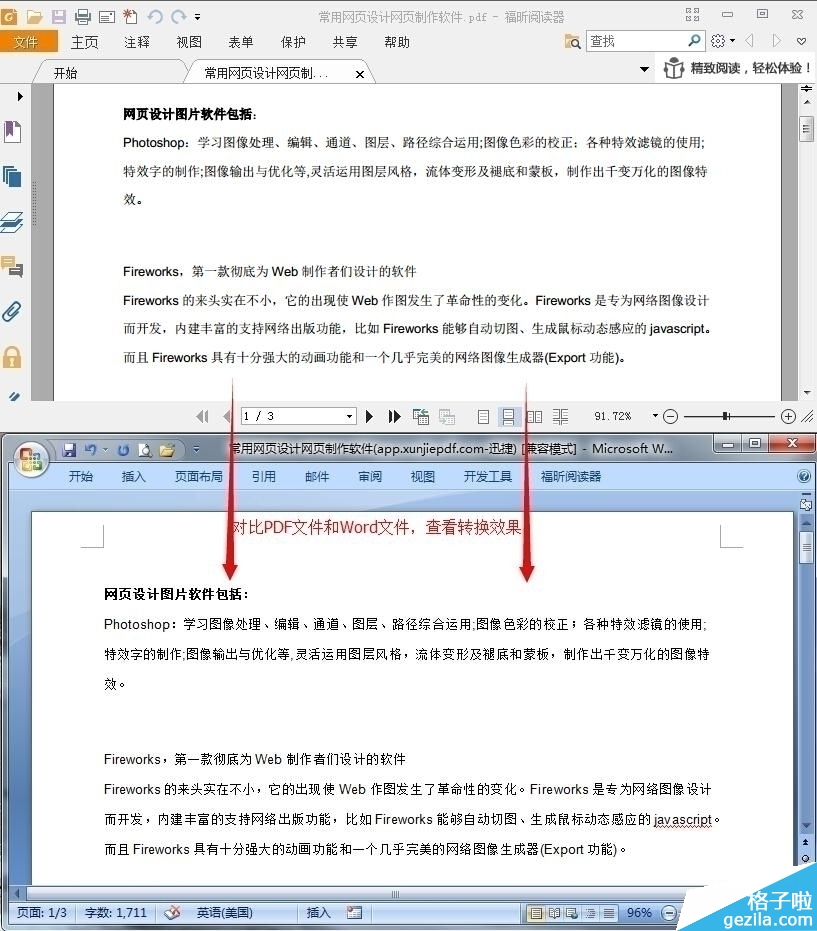Search magnifier icon in find box
The image size is (817, 931).
694,40
